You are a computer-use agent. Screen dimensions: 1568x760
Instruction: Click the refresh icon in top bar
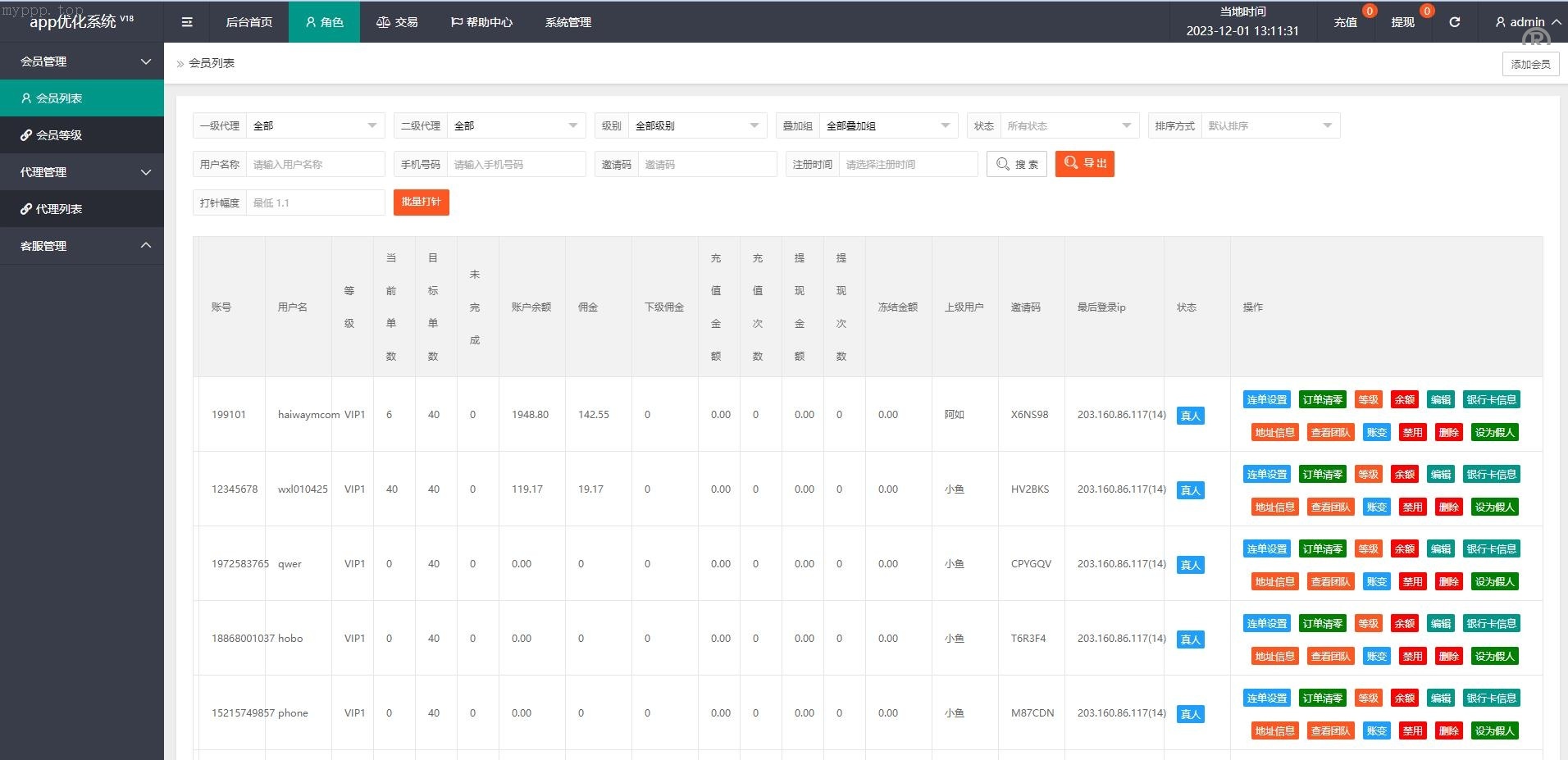tap(1454, 22)
